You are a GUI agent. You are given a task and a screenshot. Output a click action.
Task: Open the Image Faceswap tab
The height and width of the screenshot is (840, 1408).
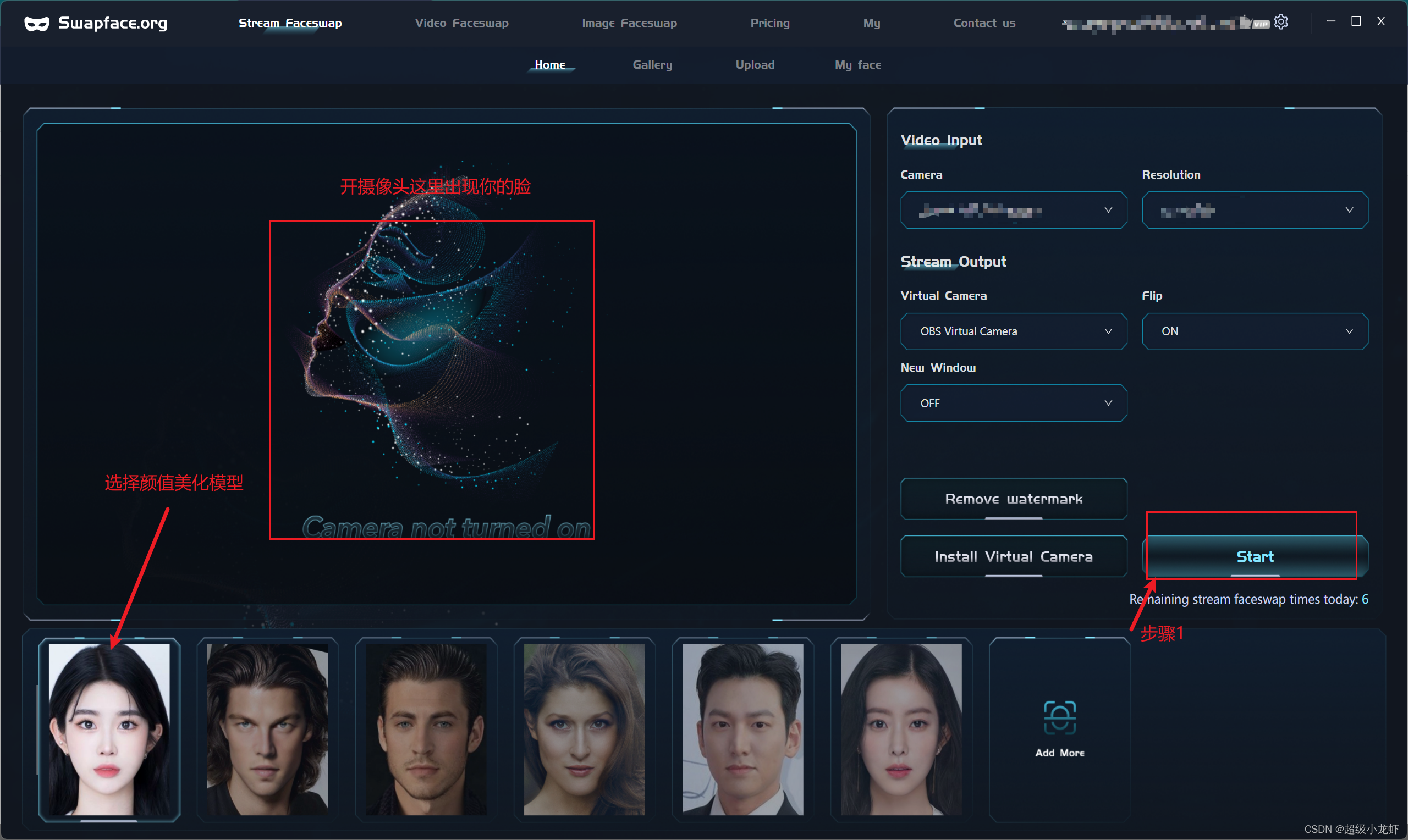[629, 23]
